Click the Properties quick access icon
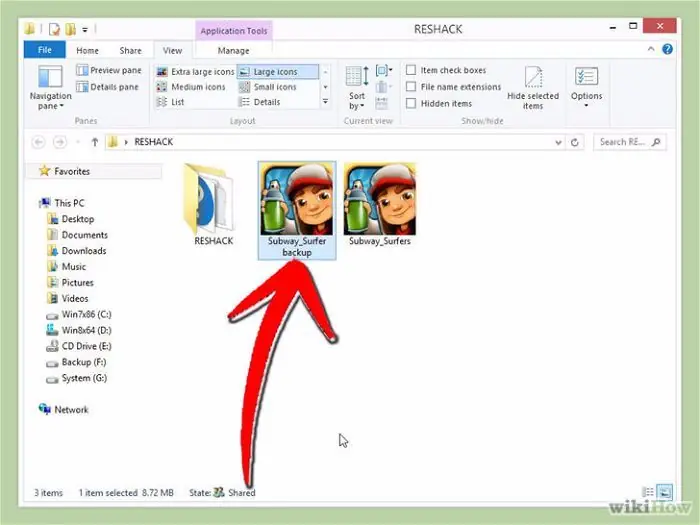 point(54,29)
